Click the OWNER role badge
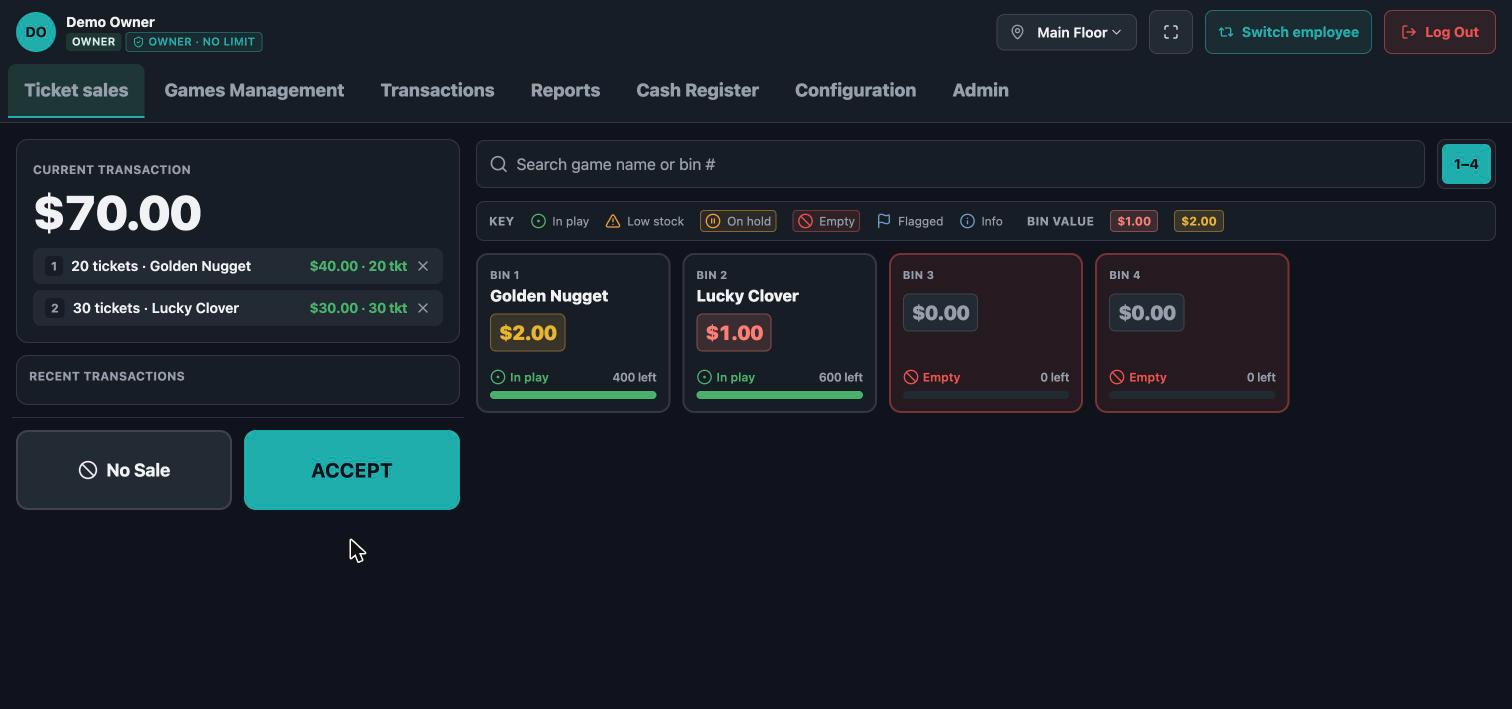 point(93,42)
